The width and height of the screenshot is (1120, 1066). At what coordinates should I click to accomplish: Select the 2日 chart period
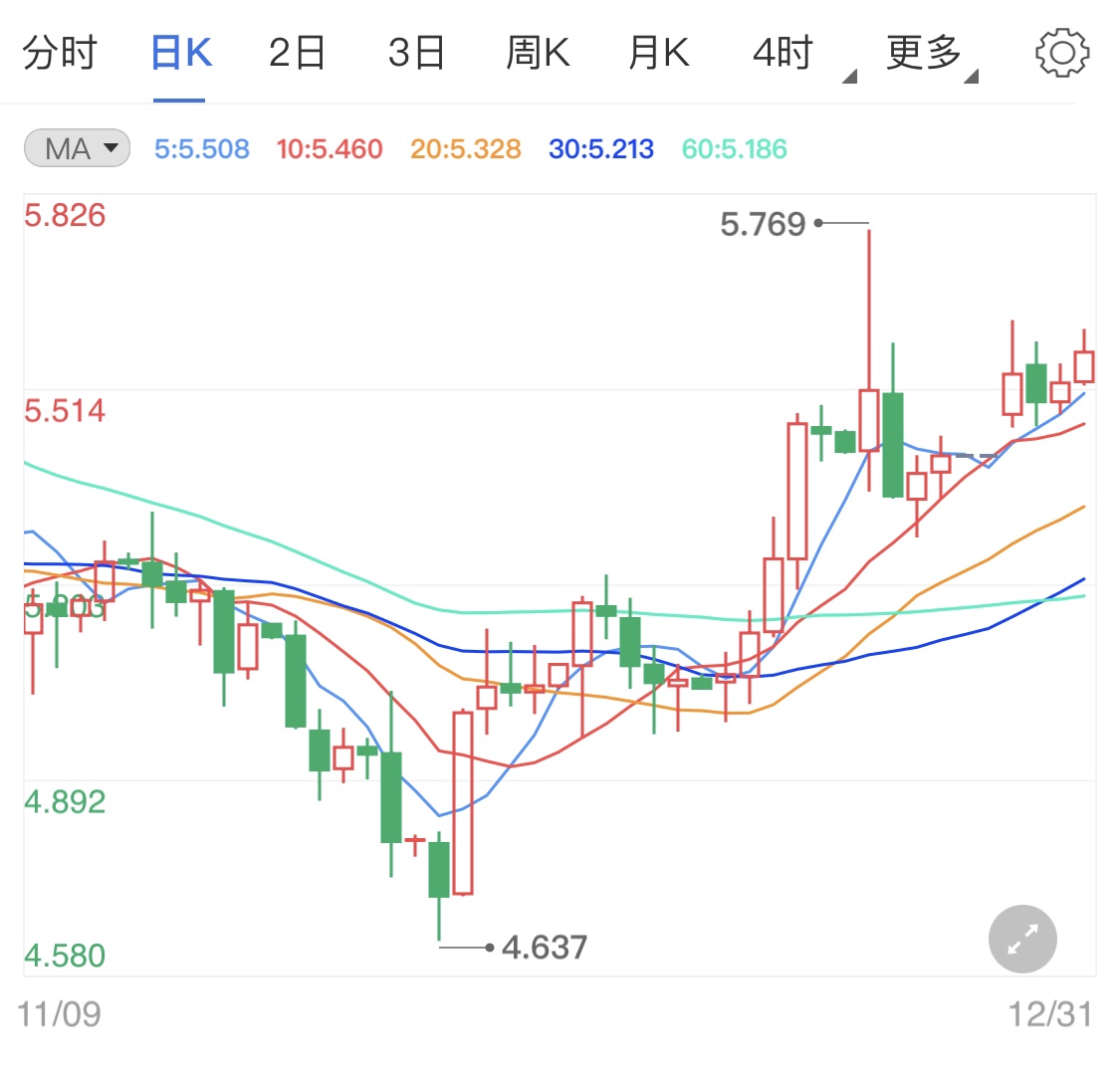click(297, 53)
